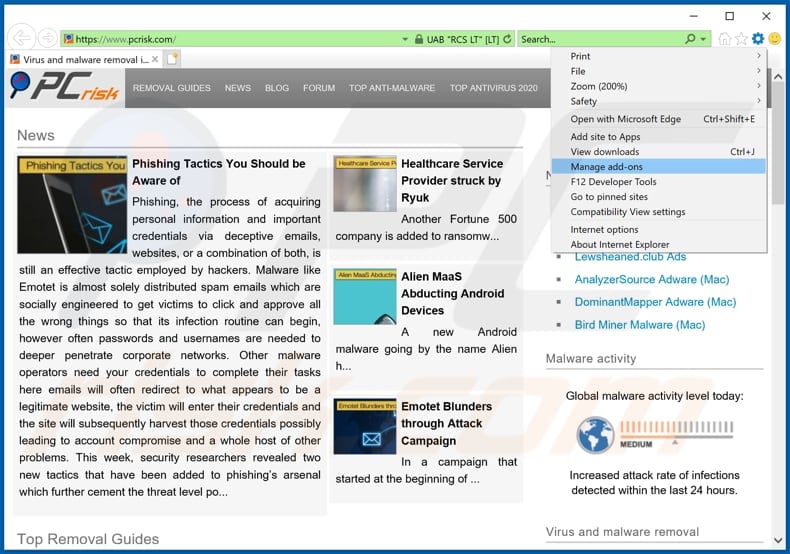Viewport: 790px width, 554px height.
Task: Click the page scrollbar down arrow
Action: pos(778,540)
